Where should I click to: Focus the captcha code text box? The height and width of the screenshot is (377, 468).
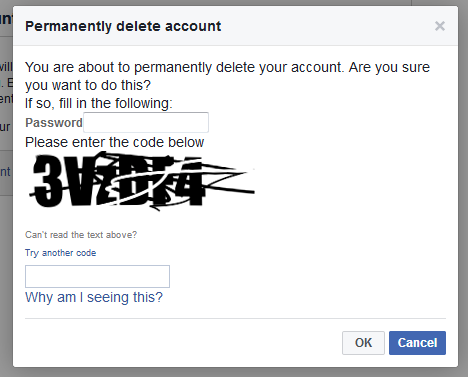coord(97,276)
